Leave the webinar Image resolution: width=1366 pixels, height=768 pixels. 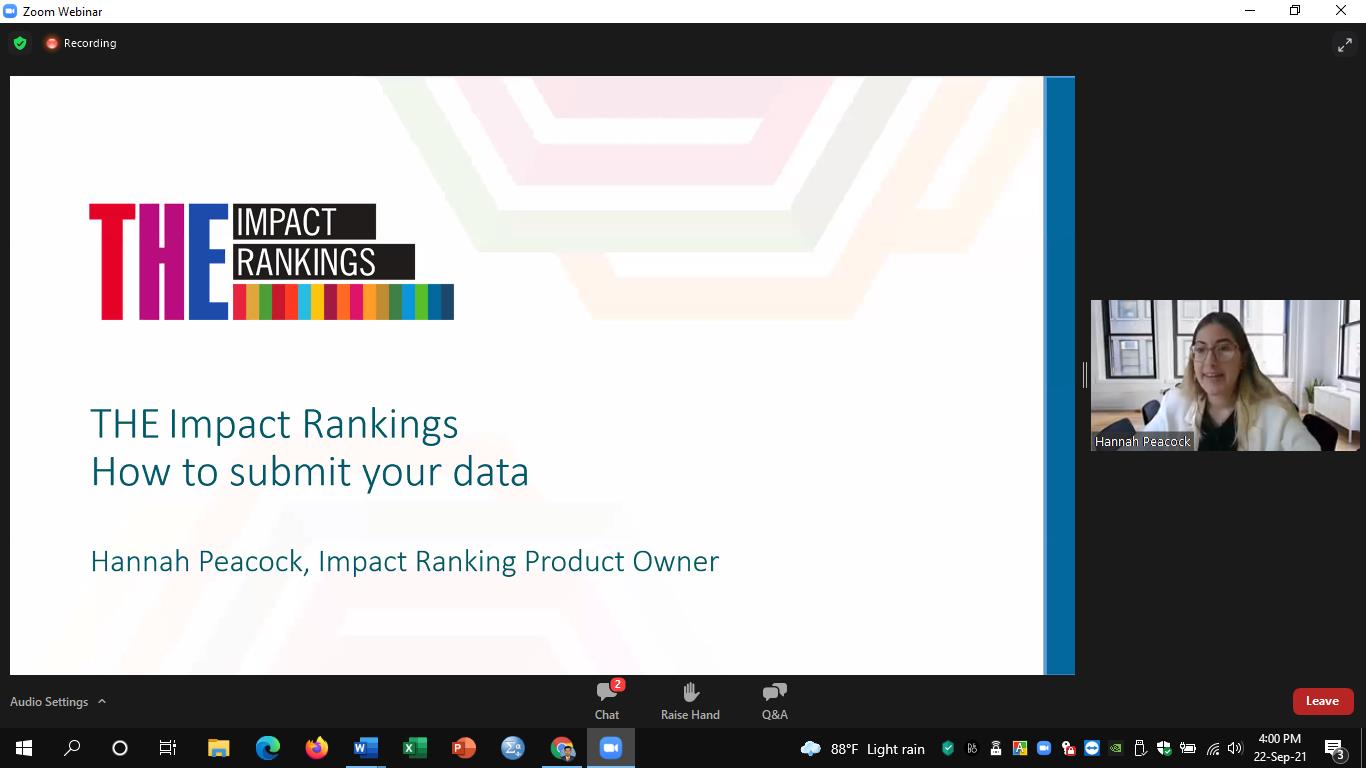[x=1322, y=701]
